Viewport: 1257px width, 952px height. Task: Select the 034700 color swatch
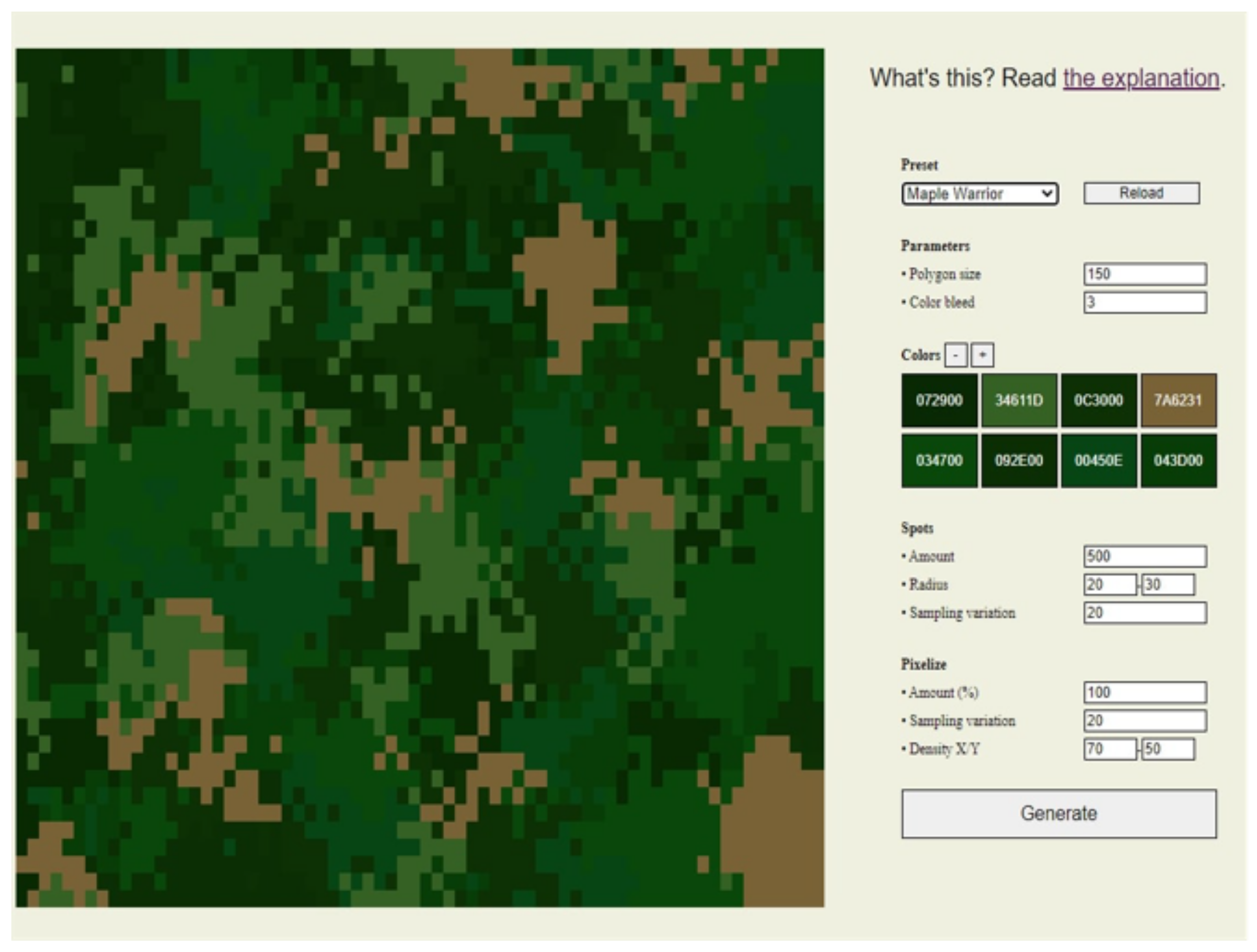point(939,461)
